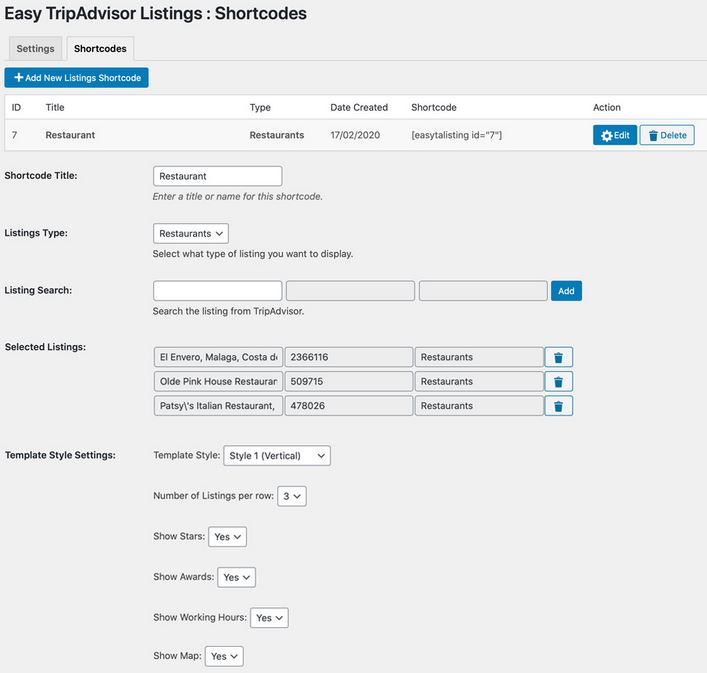The width and height of the screenshot is (707, 673).
Task: Click the Restaurants type field for Patsy's
Action: (x=479, y=406)
